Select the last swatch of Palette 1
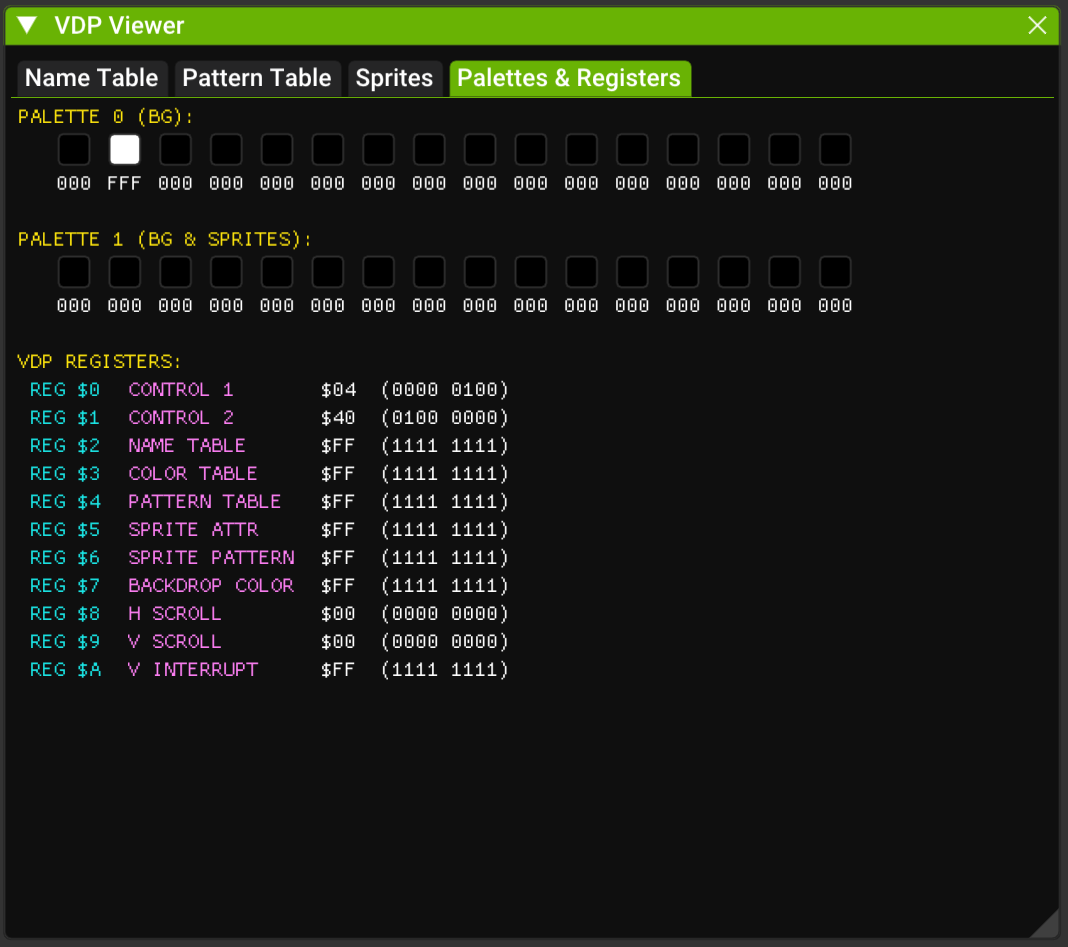1068x947 pixels. (x=835, y=272)
